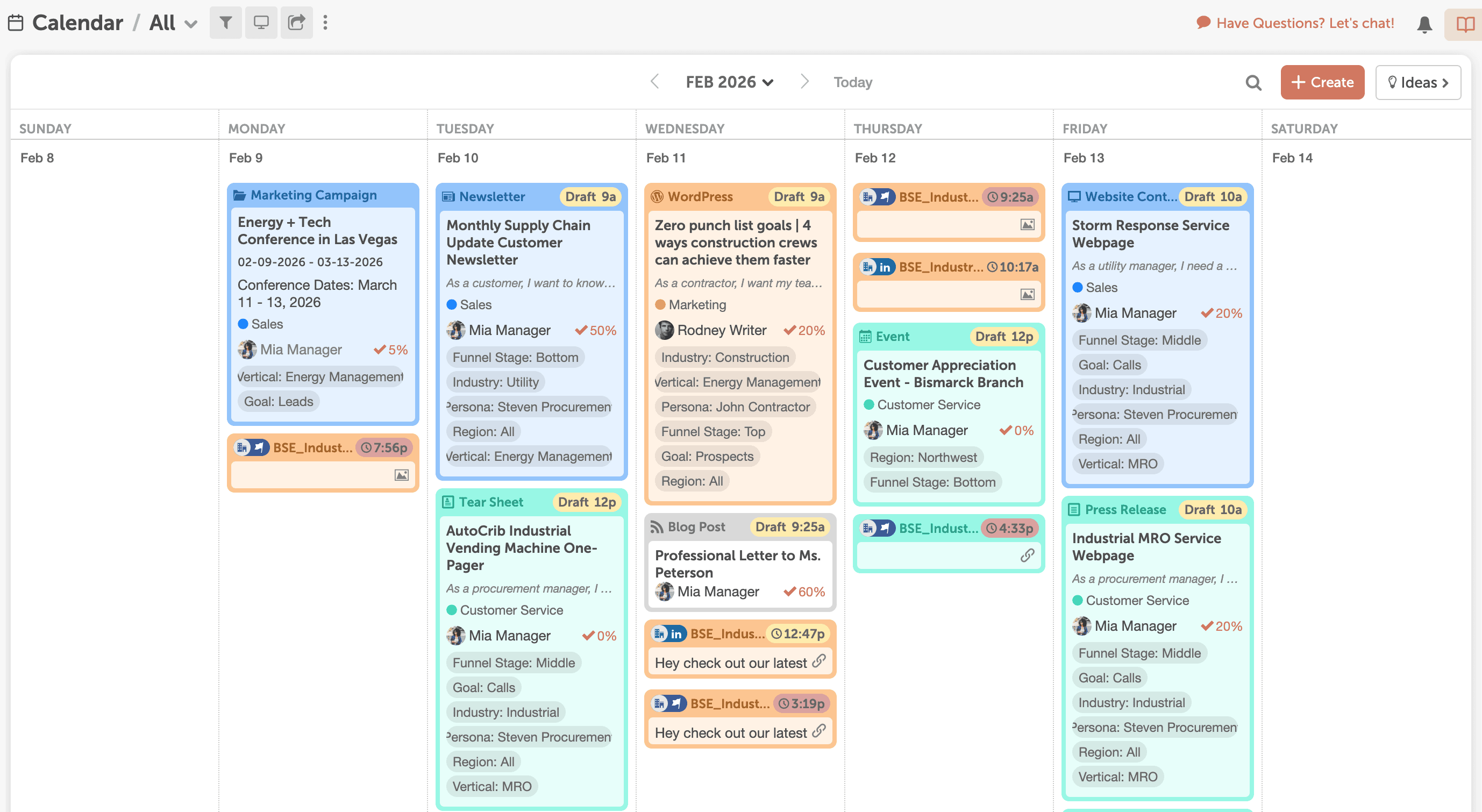Jump to Today
Viewport: 1482px width, 812px height.
pyautogui.click(x=853, y=82)
